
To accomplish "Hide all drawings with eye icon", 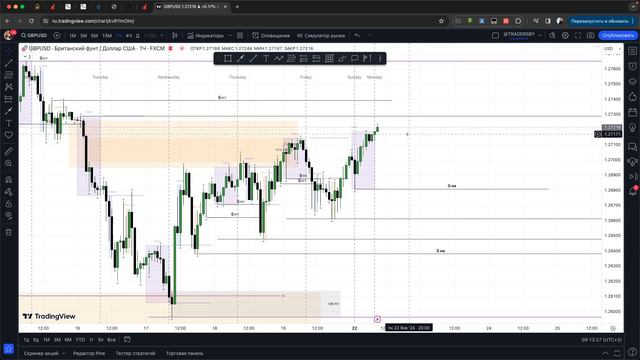I will tap(9, 216).
